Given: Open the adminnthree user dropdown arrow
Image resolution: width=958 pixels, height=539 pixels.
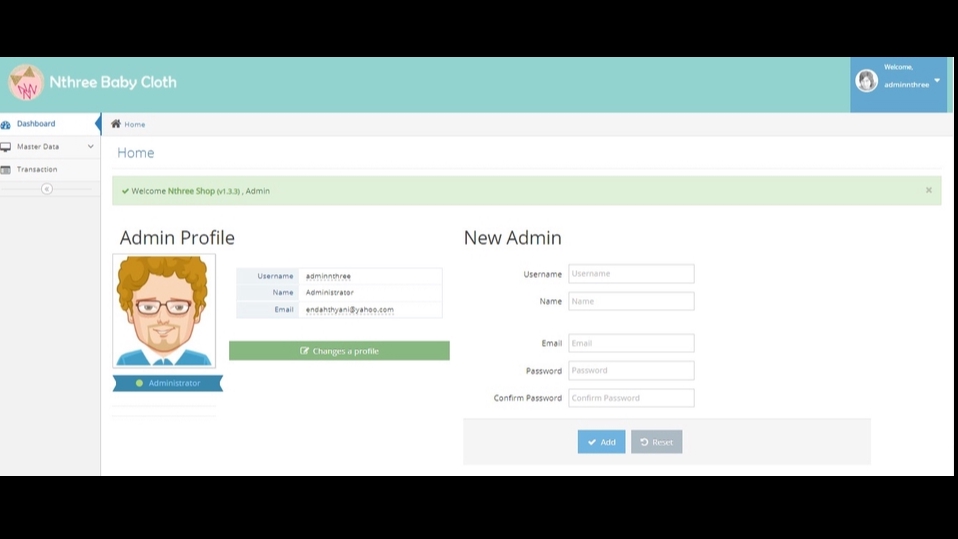Looking at the screenshot, I should (x=937, y=81).
